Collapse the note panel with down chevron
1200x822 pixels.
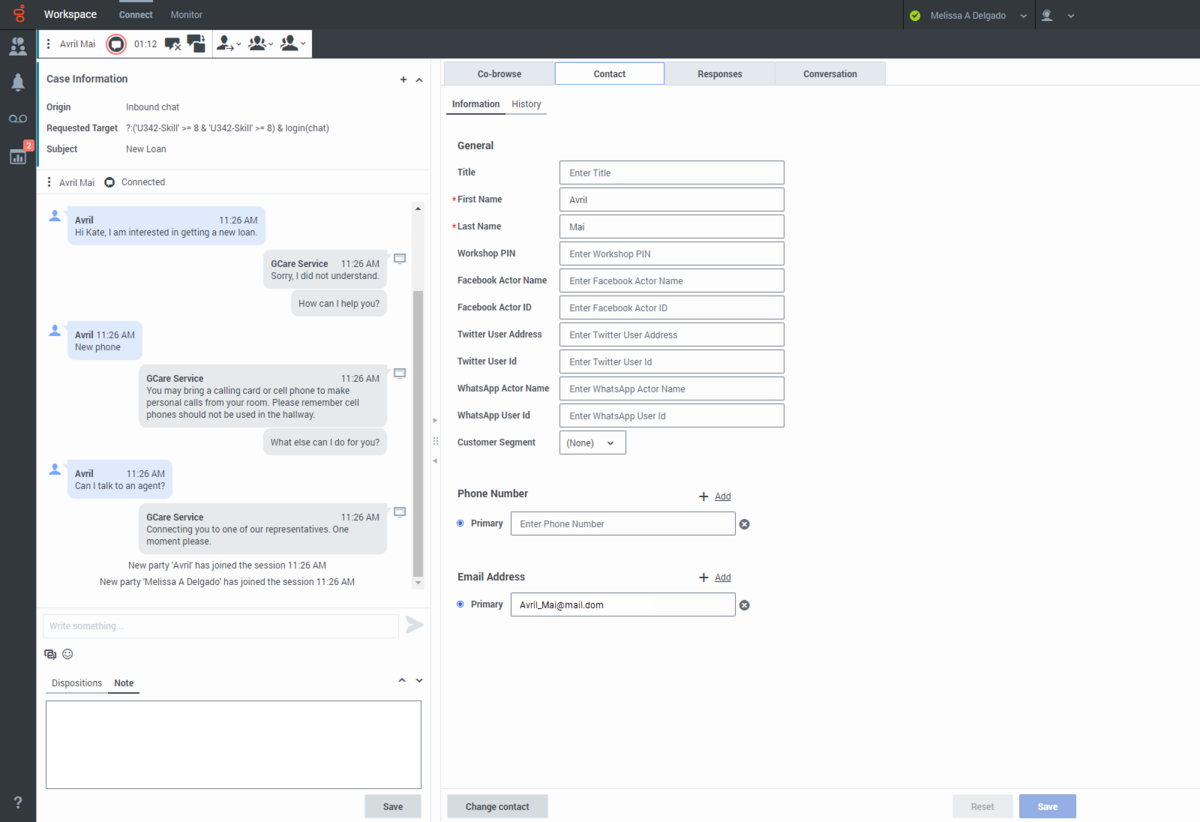(x=419, y=680)
